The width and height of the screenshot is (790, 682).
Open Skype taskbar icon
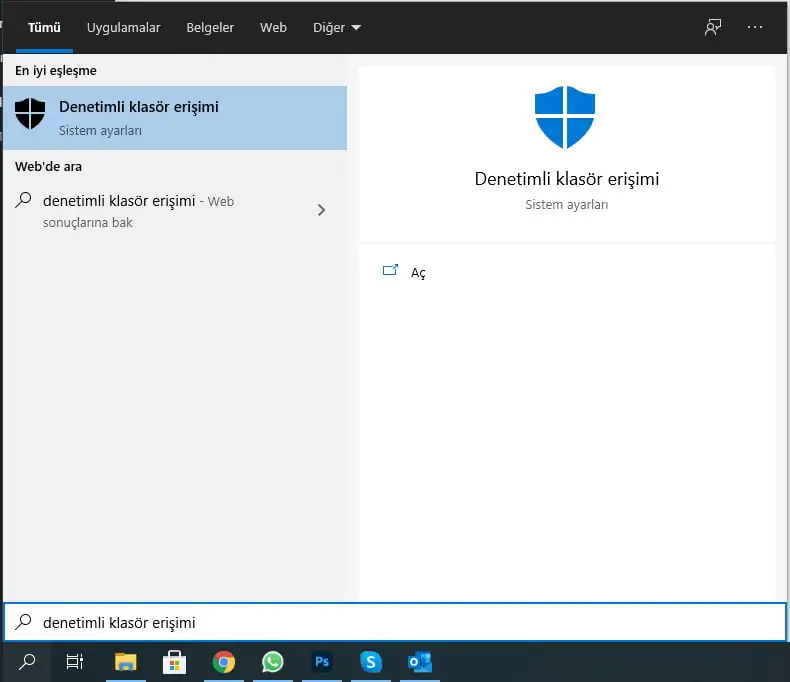[371, 662]
